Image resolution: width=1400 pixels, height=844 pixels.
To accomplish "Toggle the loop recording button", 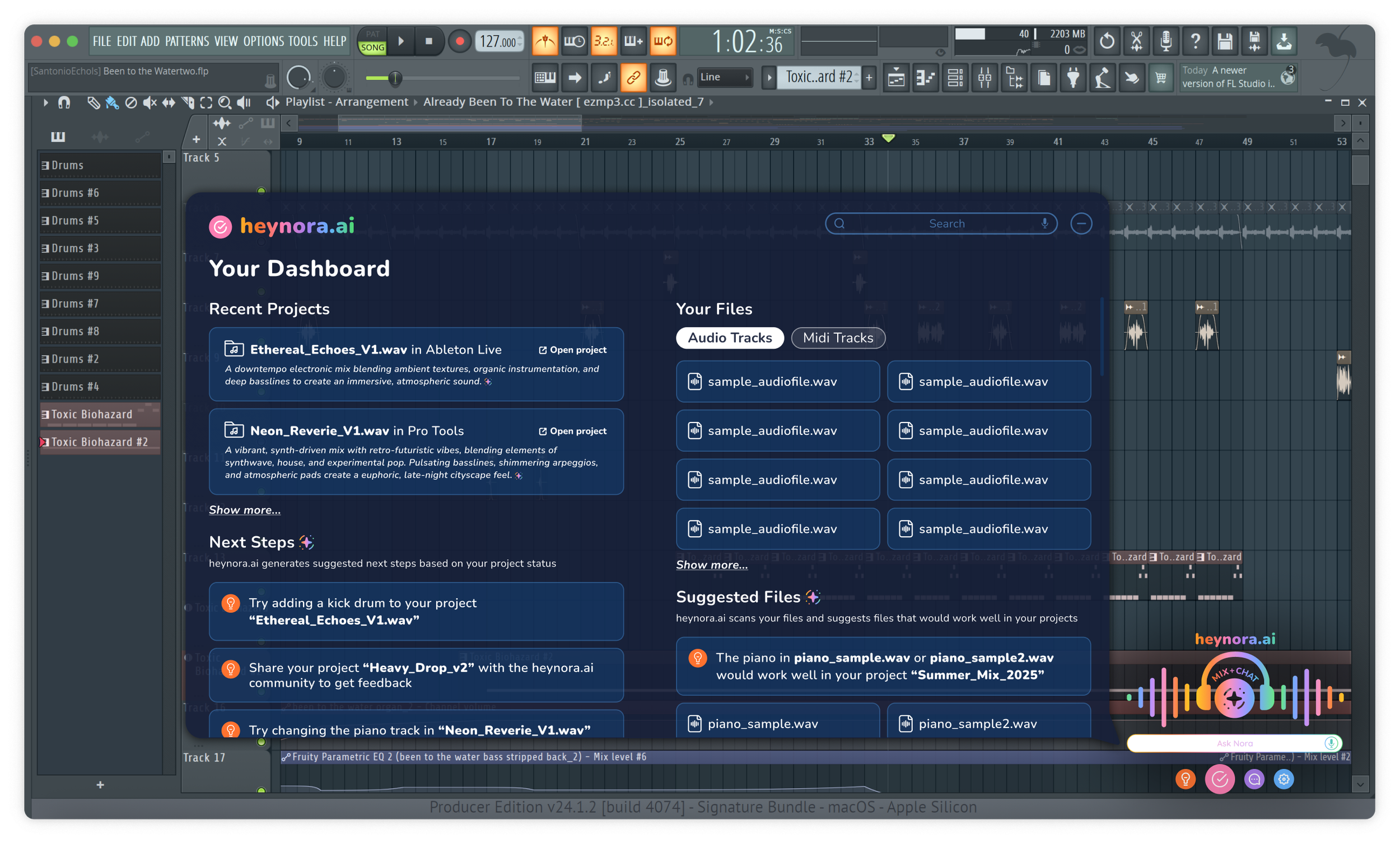I will coord(662,41).
